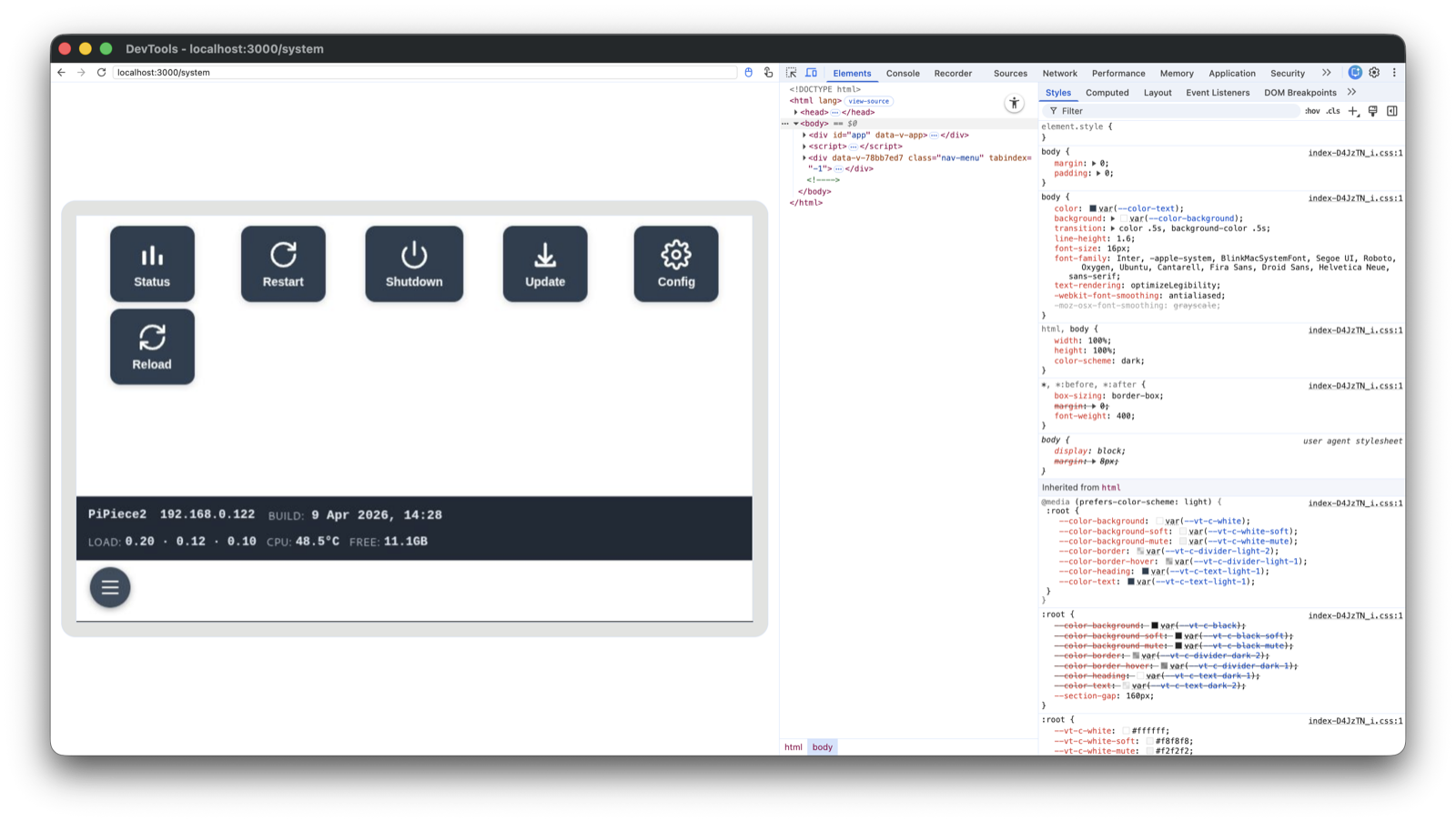Toggle the device emulation mode
Screen dimensions: 1456x822
point(812,73)
